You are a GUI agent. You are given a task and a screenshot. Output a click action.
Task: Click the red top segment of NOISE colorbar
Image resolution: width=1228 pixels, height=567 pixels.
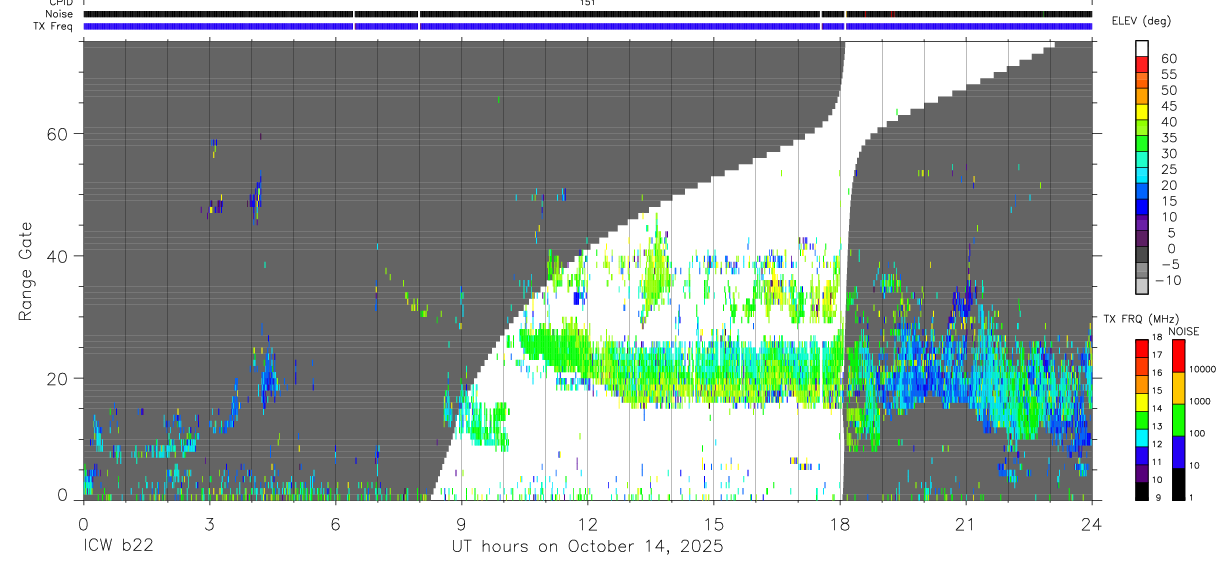1178,356
